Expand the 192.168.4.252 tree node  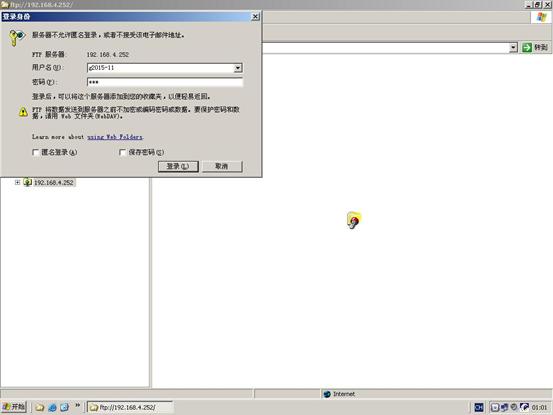tap(17, 182)
